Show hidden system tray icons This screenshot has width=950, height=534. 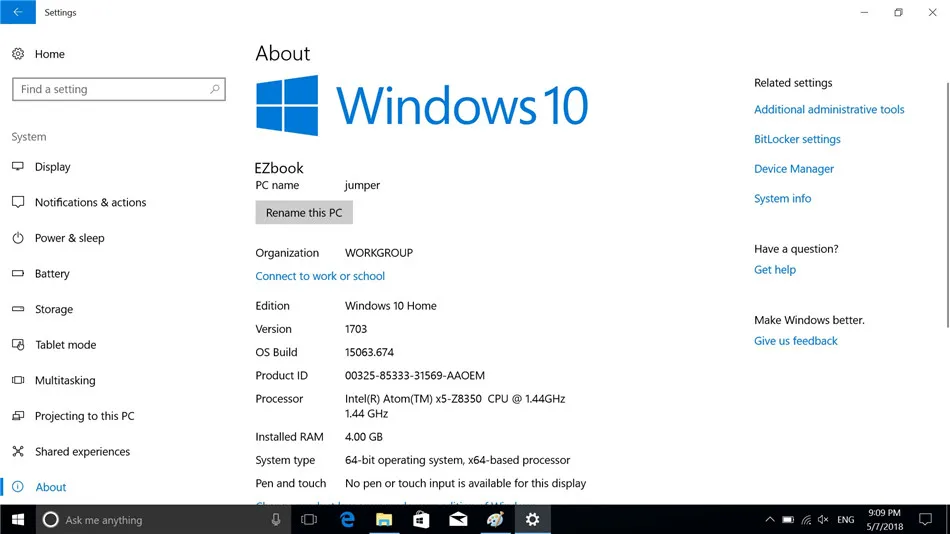tap(769, 519)
